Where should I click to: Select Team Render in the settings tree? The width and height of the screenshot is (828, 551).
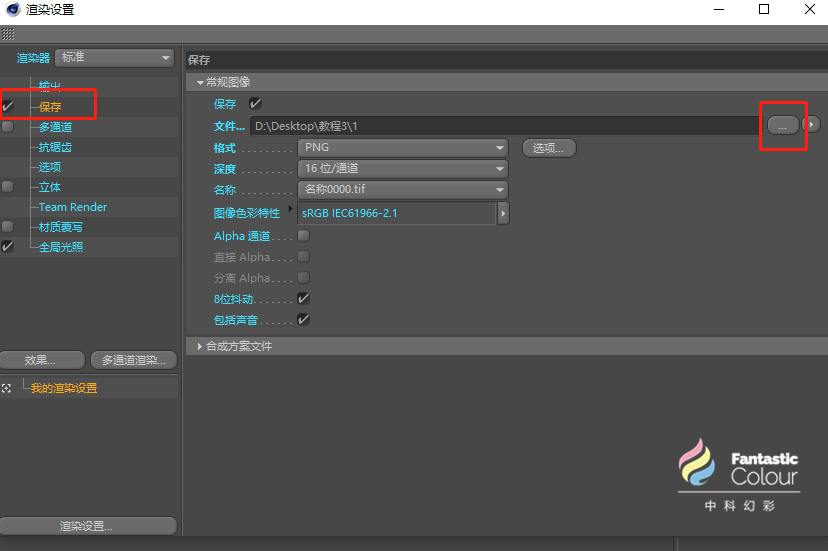tap(73, 207)
